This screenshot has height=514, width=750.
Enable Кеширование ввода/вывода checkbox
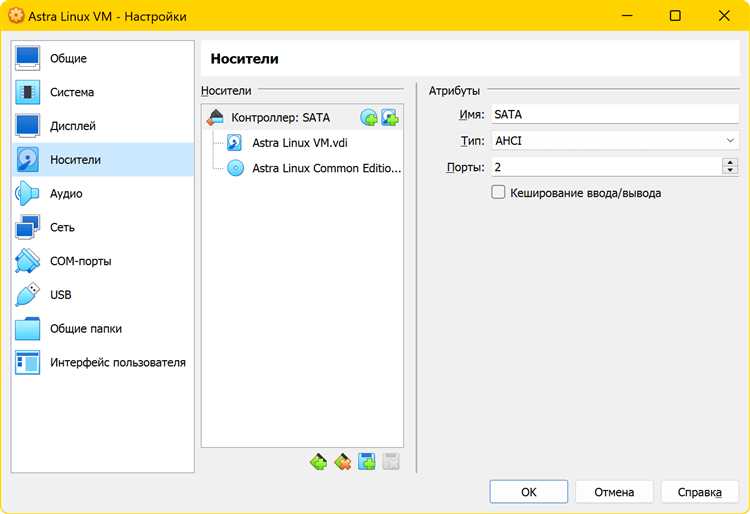(498, 192)
